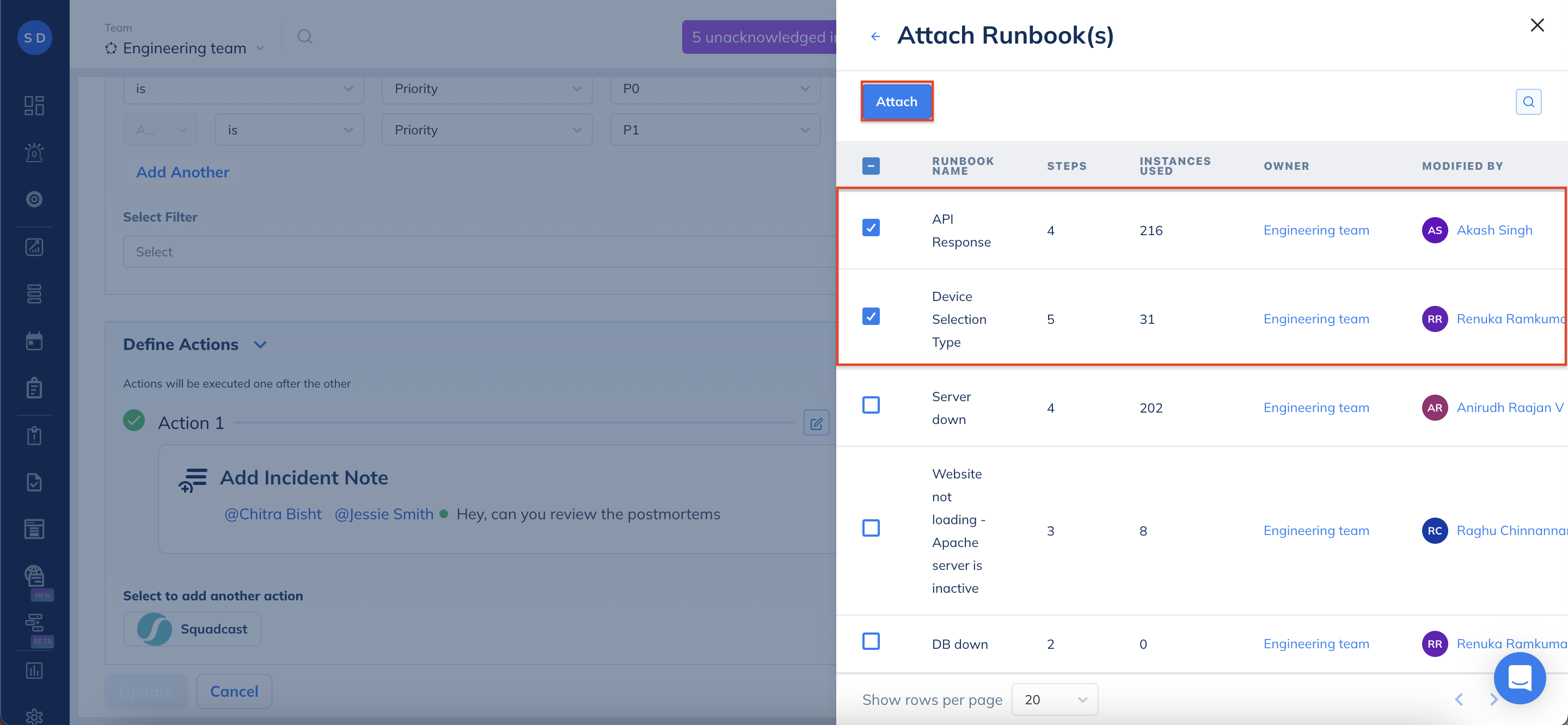Click Engineering team link for Server down
This screenshot has height=725, width=1568.
[x=1315, y=408]
